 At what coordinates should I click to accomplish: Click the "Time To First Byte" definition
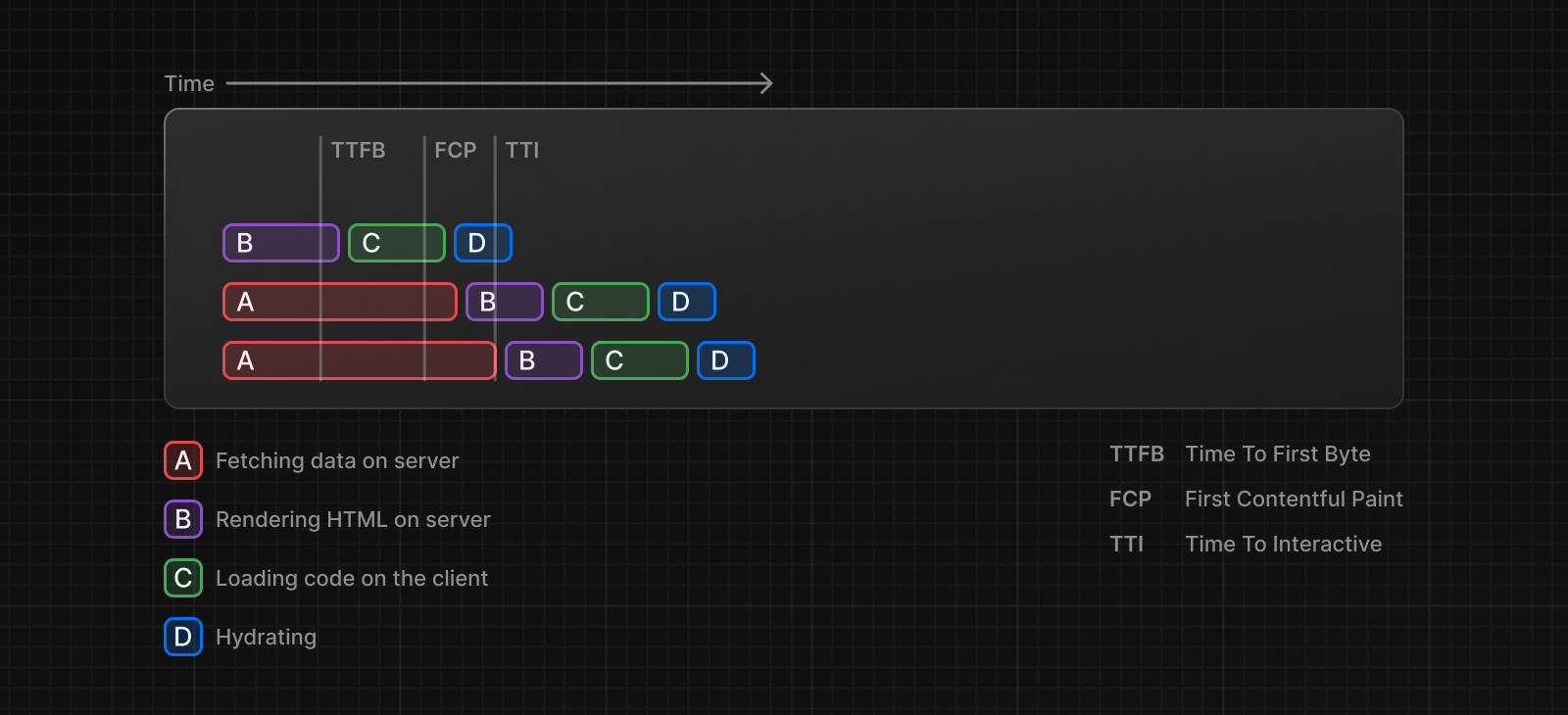(1278, 453)
